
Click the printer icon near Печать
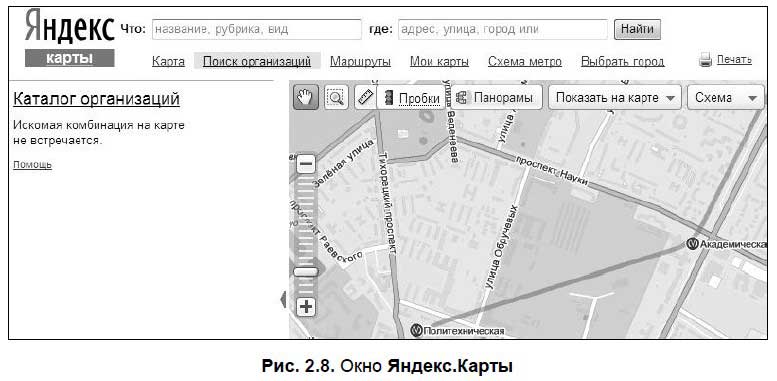click(x=705, y=60)
